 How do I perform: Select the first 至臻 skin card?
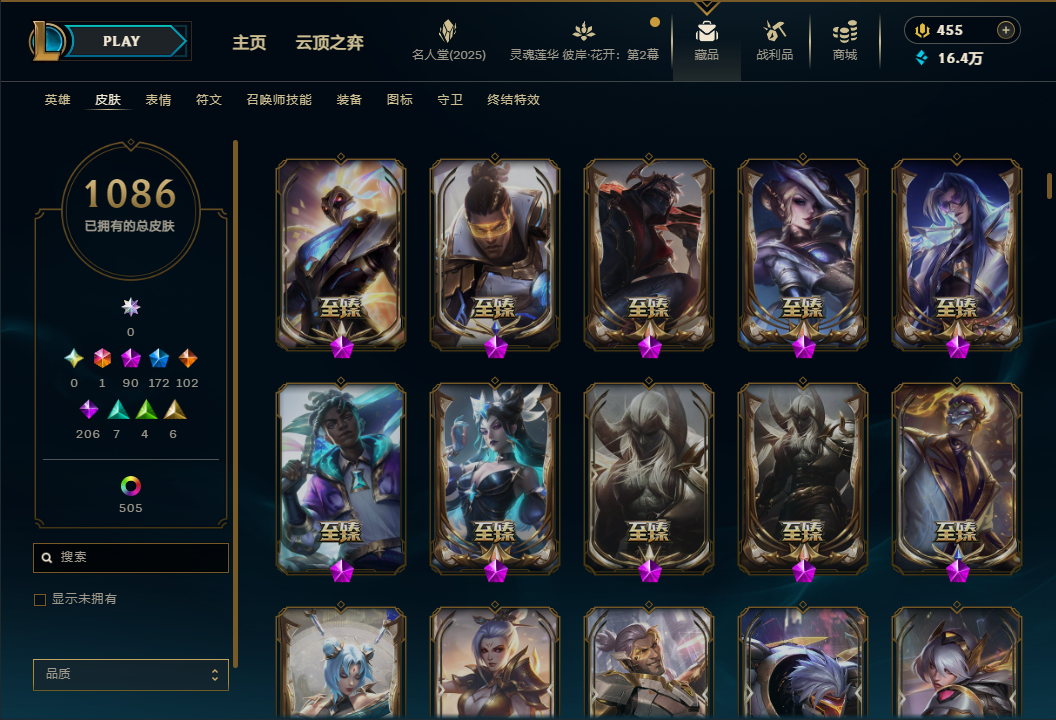[x=341, y=255]
